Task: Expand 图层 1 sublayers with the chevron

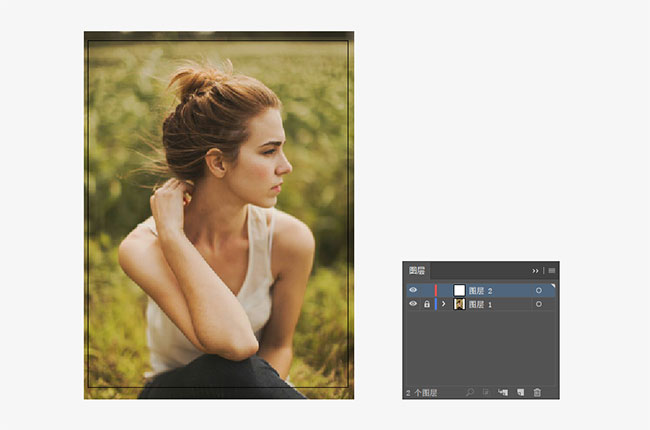Action: tap(444, 304)
